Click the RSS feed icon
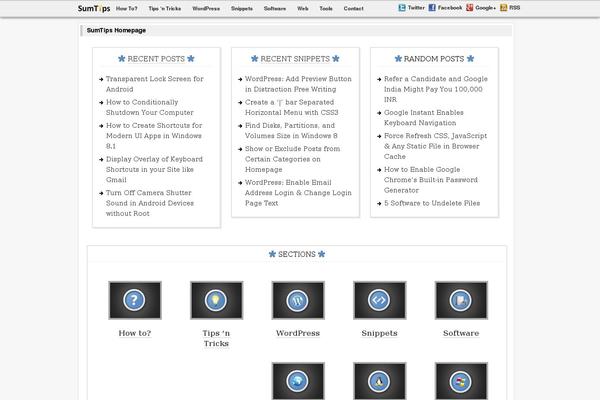600x400 pixels. point(504,8)
